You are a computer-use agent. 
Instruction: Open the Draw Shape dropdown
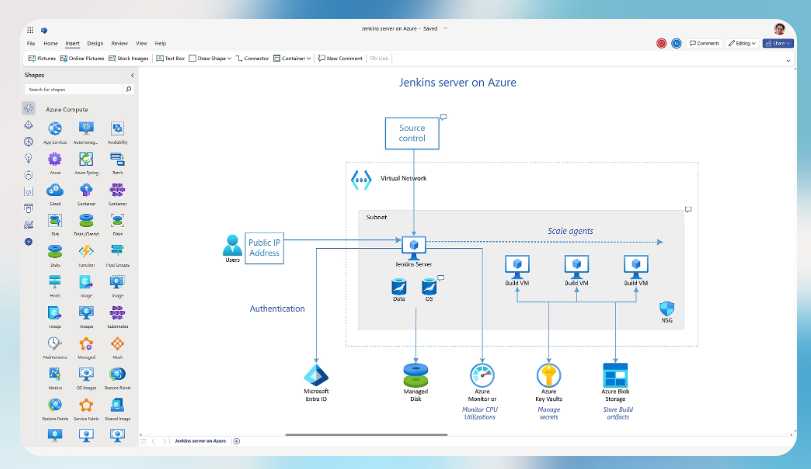tap(210, 58)
